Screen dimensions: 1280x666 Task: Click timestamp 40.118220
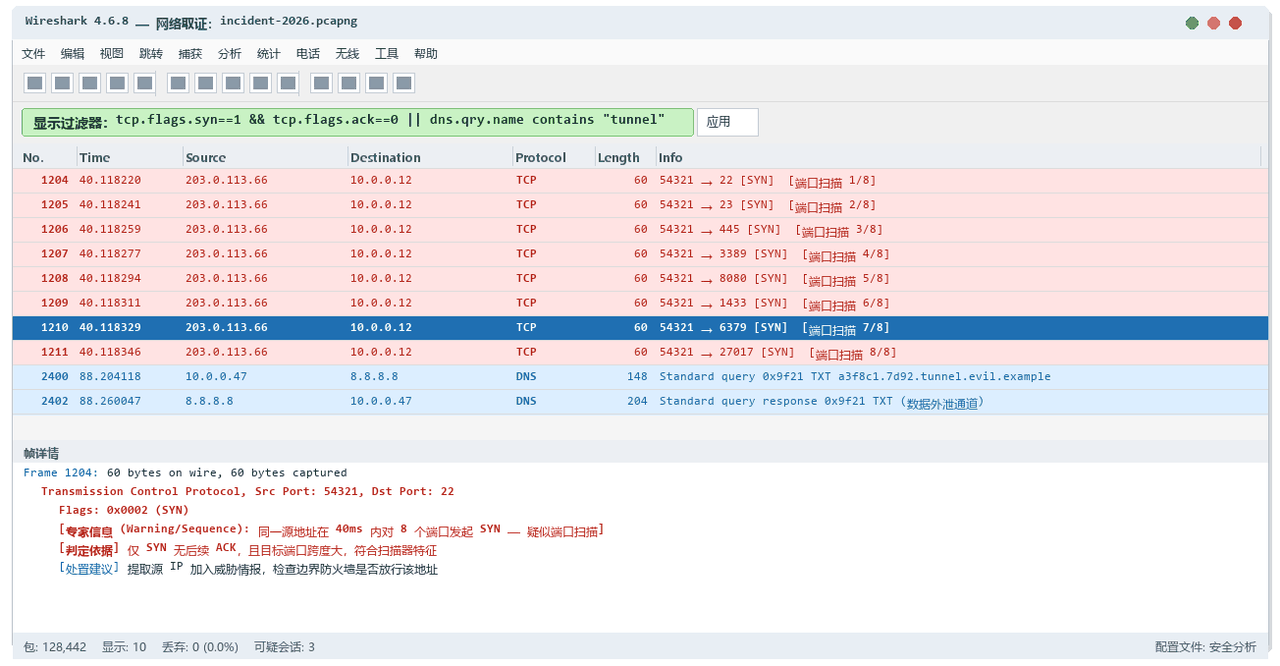[x=110, y=180]
